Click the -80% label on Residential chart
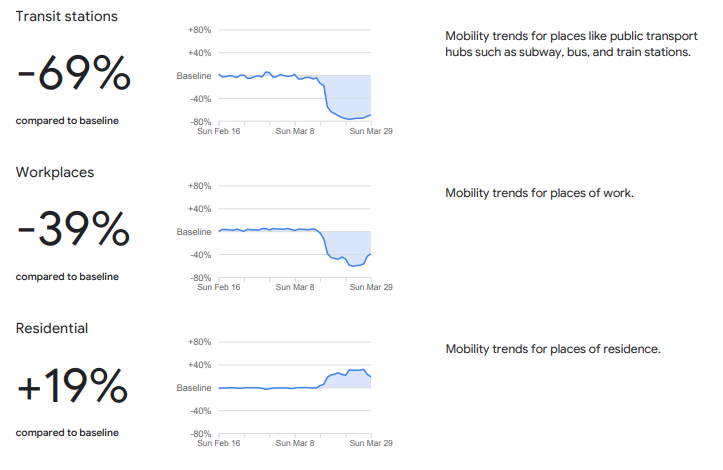 pyautogui.click(x=200, y=434)
